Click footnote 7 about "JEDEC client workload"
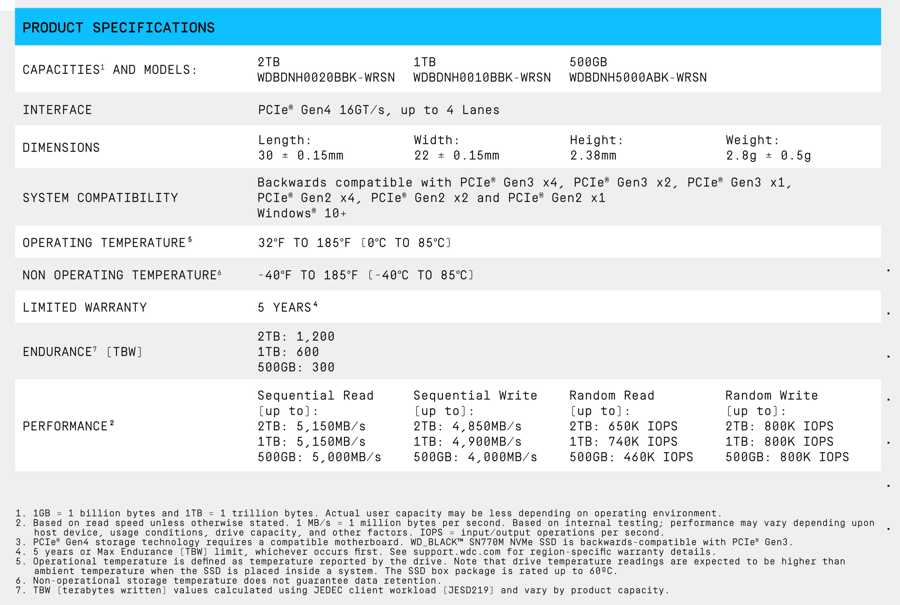 pyautogui.click(x=342, y=590)
